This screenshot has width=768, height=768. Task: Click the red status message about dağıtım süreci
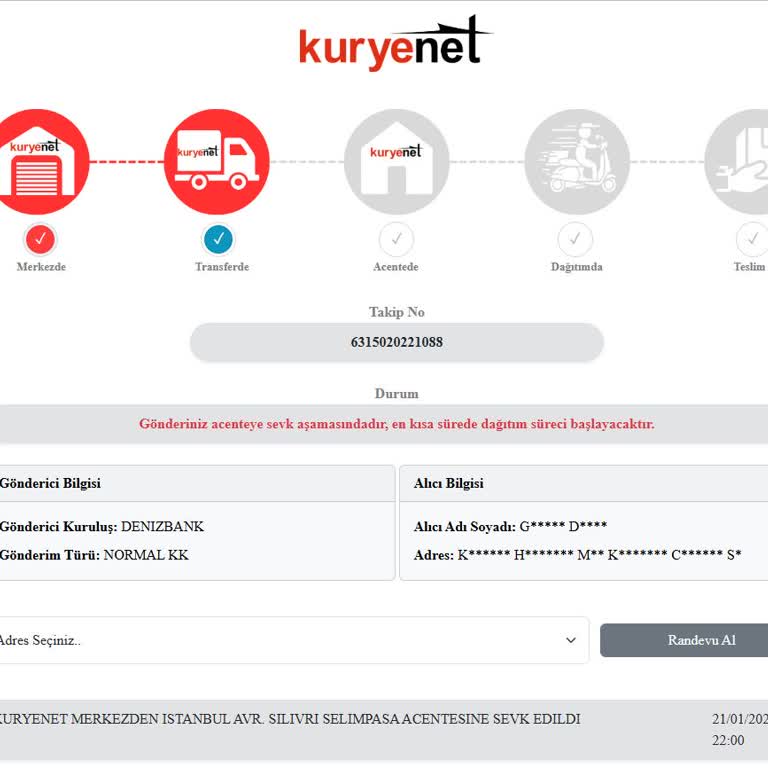tap(397, 424)
